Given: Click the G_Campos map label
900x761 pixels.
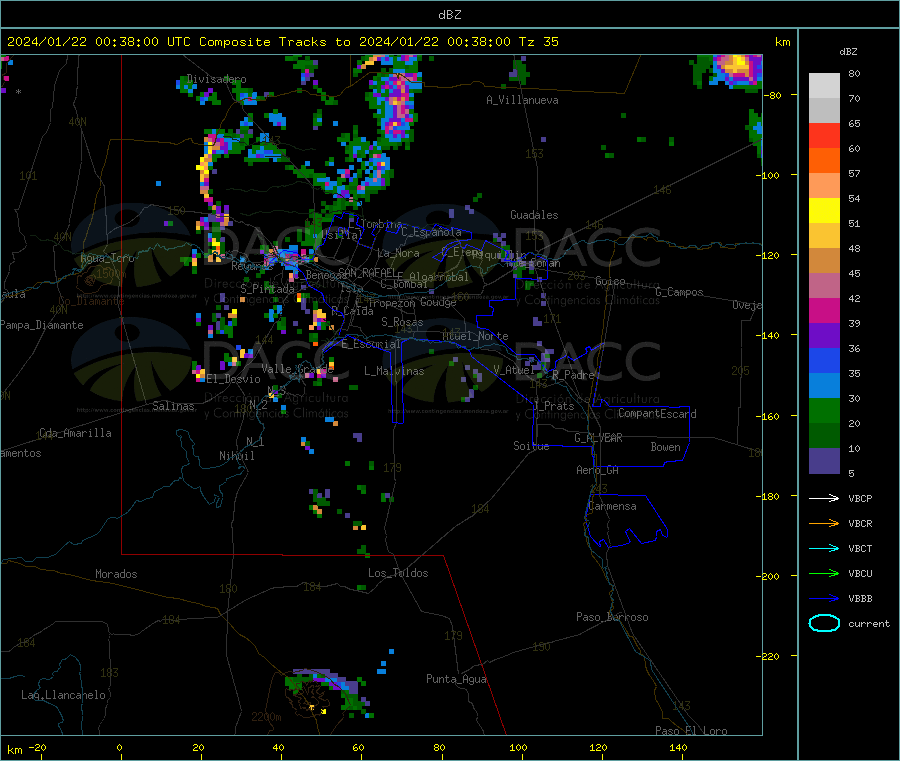Looking at the screenshot, I should (679, 292).
